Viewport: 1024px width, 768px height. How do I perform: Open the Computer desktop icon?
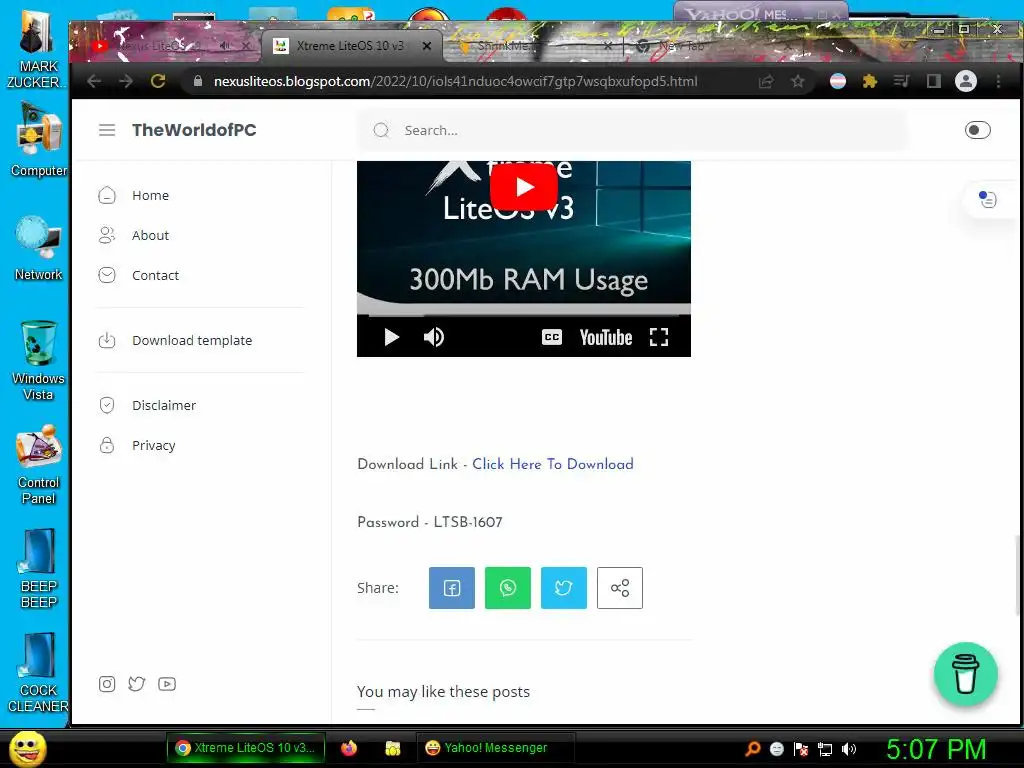click(39, 140)
